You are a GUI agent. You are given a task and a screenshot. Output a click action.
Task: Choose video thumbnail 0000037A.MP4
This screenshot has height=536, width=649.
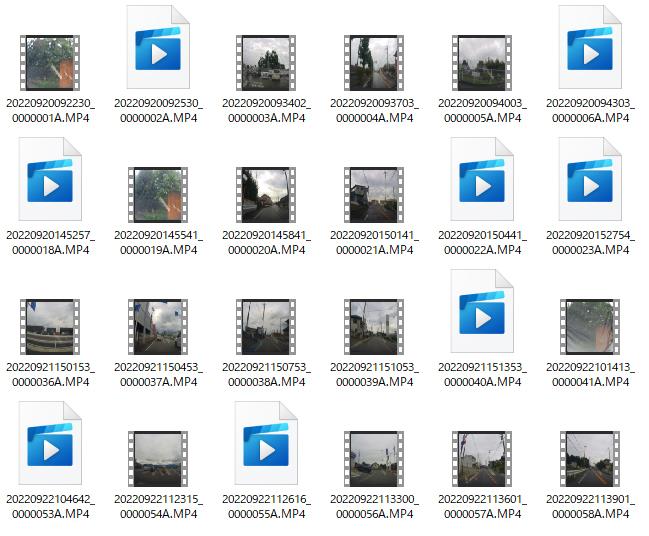click(158, 327)
